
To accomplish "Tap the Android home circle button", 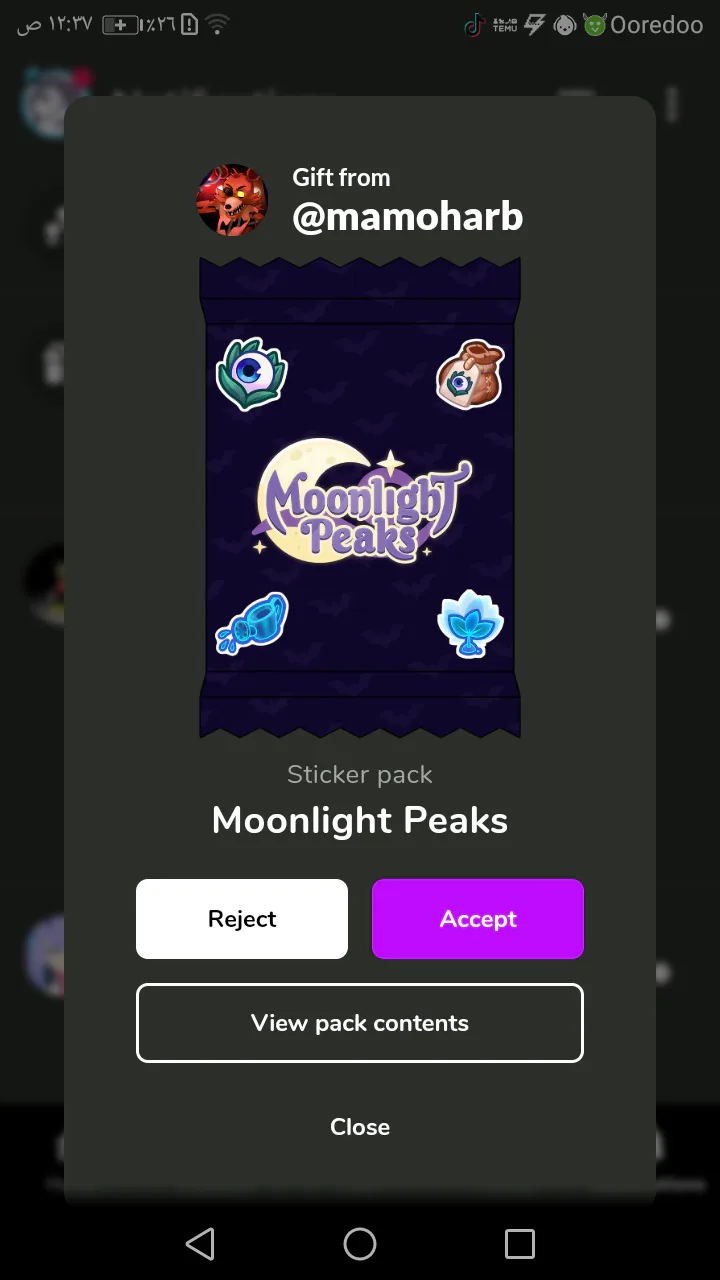I will 360,1244.
